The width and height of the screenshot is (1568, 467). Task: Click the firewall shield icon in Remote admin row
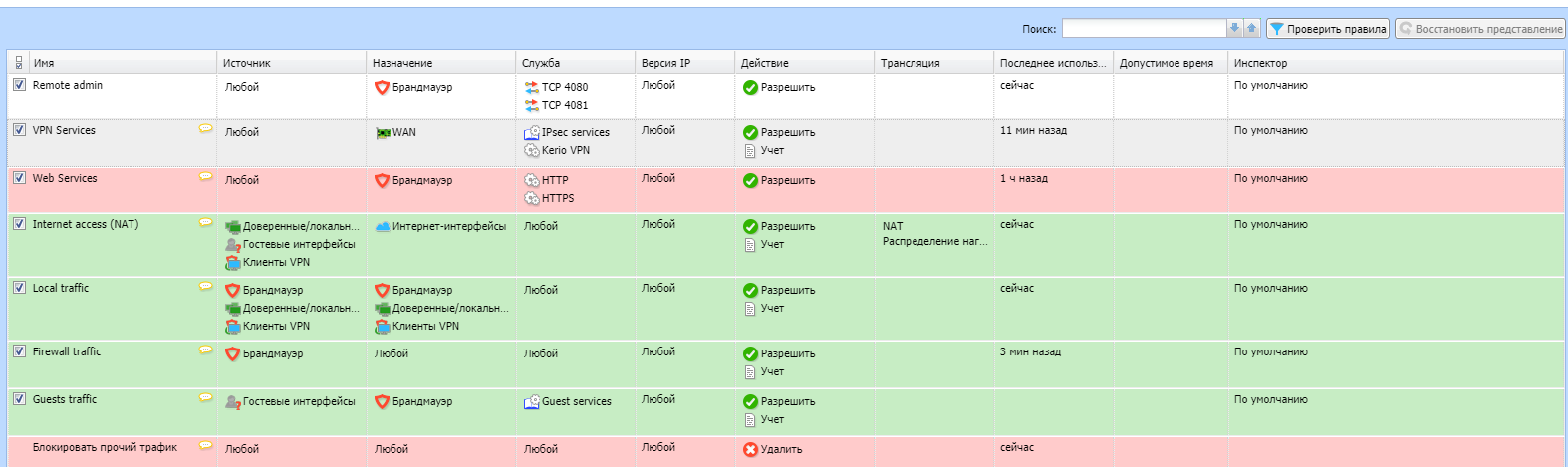pyautogui.click(x=382, y=88)
